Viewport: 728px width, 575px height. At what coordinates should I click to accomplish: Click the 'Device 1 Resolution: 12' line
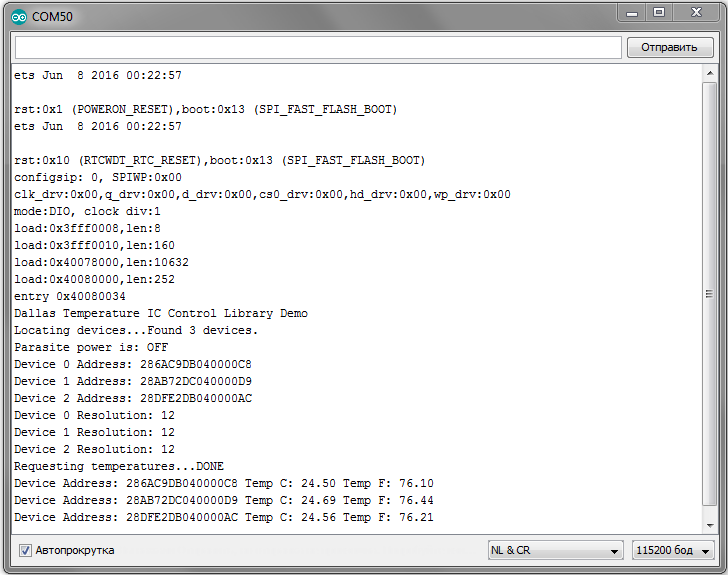point(94,432)
